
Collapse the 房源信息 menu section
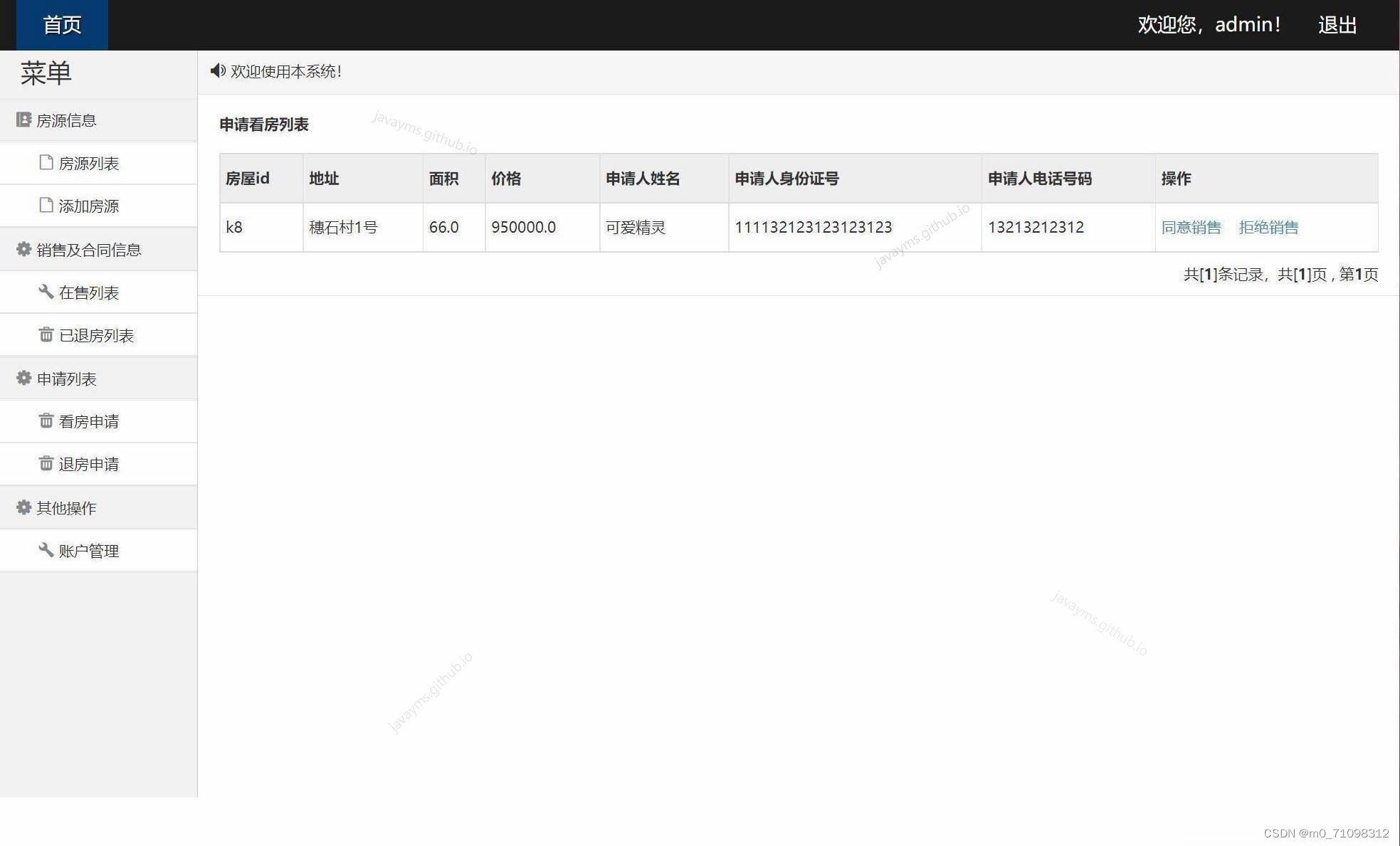click(x=66, y=121)
